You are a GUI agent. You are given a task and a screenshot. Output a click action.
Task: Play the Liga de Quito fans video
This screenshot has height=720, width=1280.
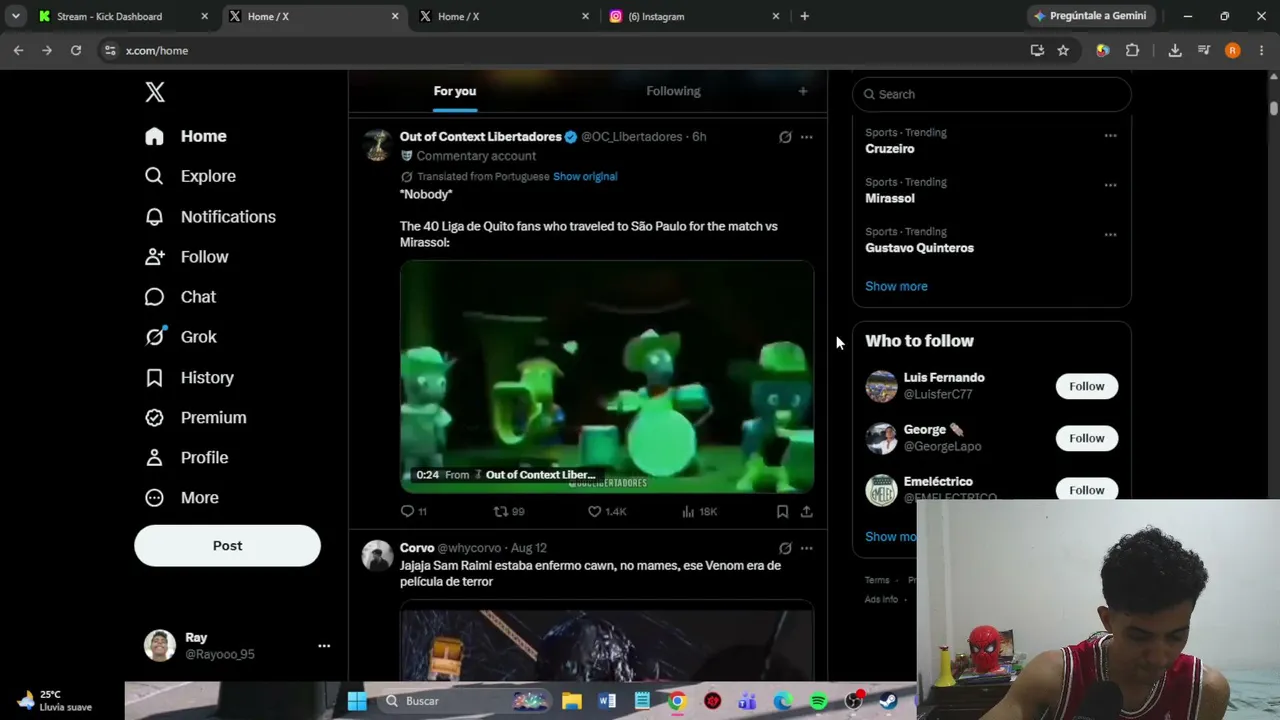click(x=607, y=377)
